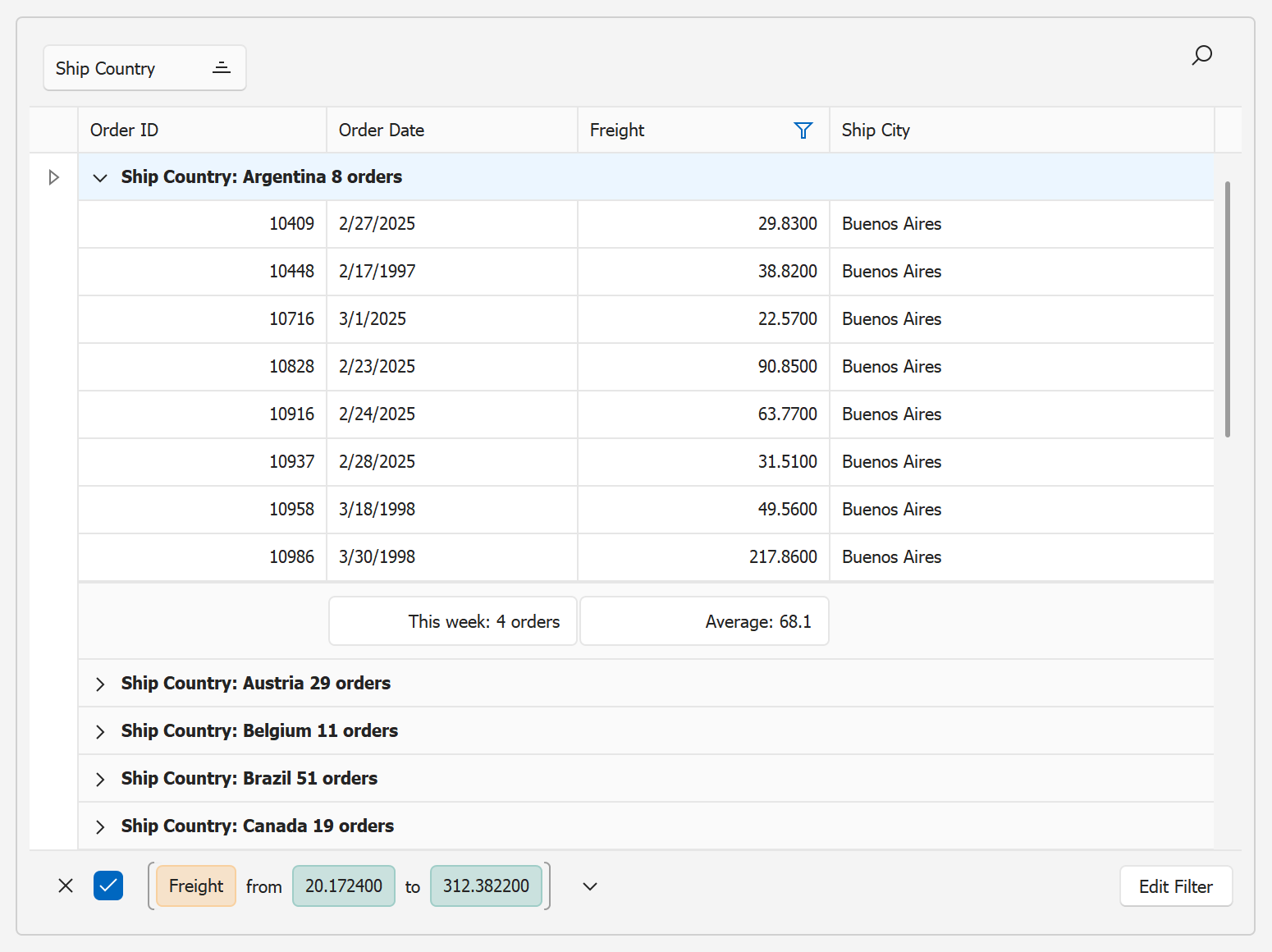Expand the Canada 19 orders group
The image size is (1272, 952).
pyautogui.click(x=100, y=827)
